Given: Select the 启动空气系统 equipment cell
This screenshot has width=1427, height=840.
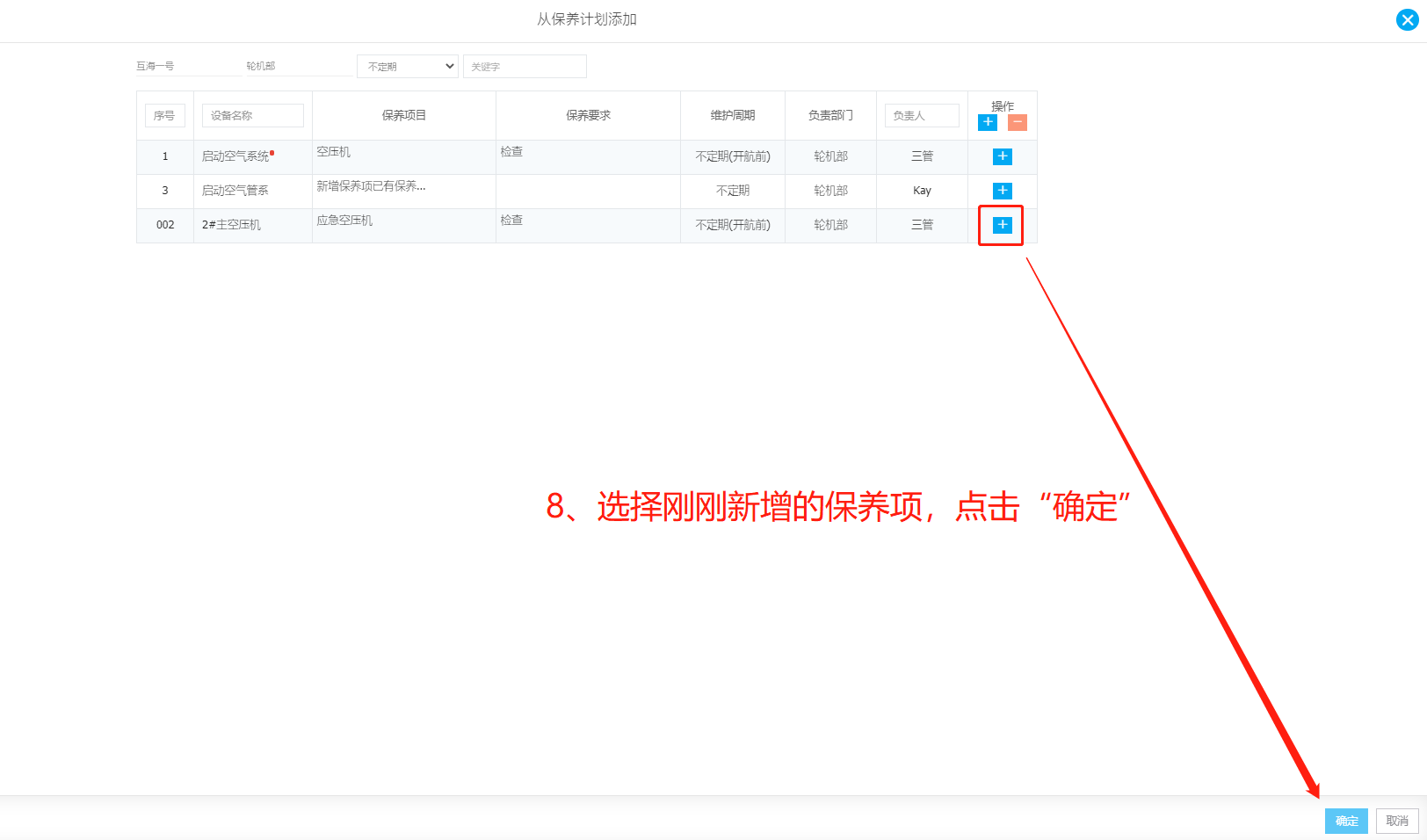Looking at the screenshot, I should (x=253, y=156).
